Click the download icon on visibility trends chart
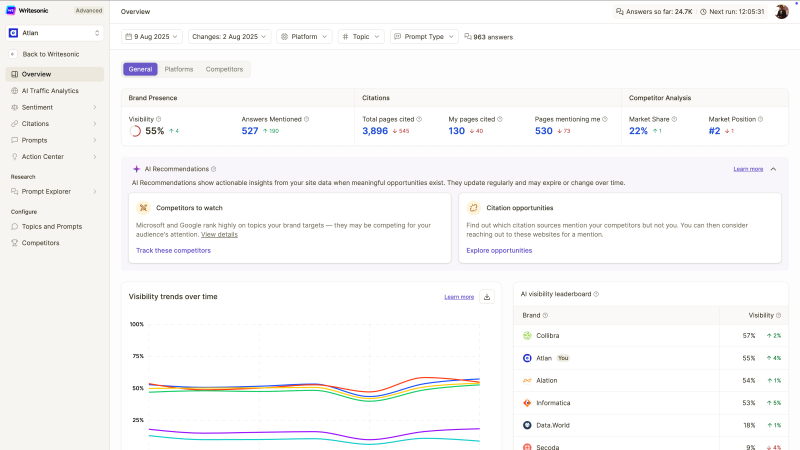This screenshot has height=450, width=800. 487,297
